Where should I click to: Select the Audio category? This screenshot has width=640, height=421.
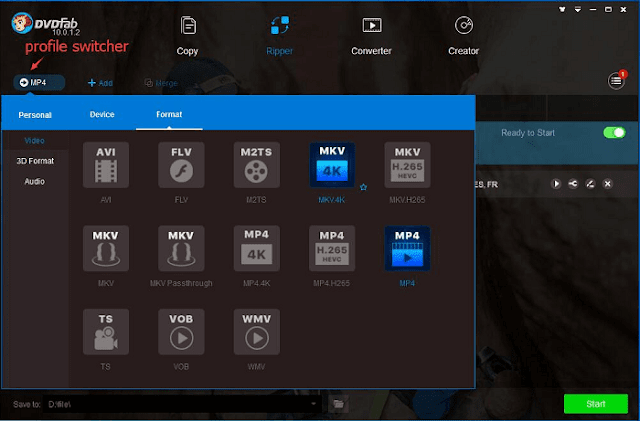click(x=34, y=181)
